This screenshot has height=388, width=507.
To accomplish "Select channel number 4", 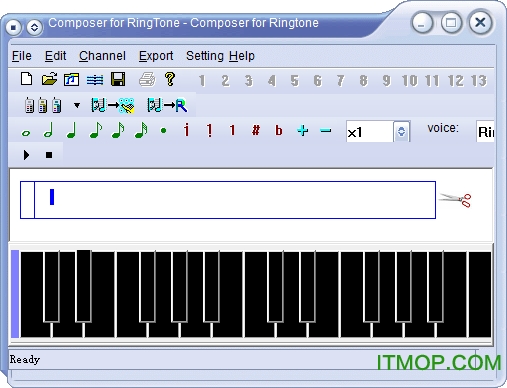I will tap(272, 81).
